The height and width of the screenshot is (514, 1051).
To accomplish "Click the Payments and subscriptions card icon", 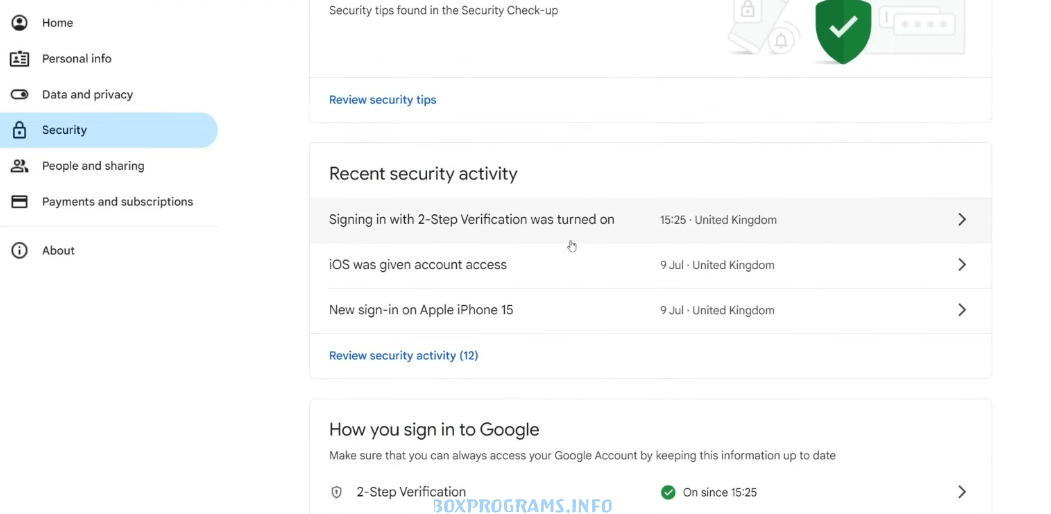I will coord(19,202).
